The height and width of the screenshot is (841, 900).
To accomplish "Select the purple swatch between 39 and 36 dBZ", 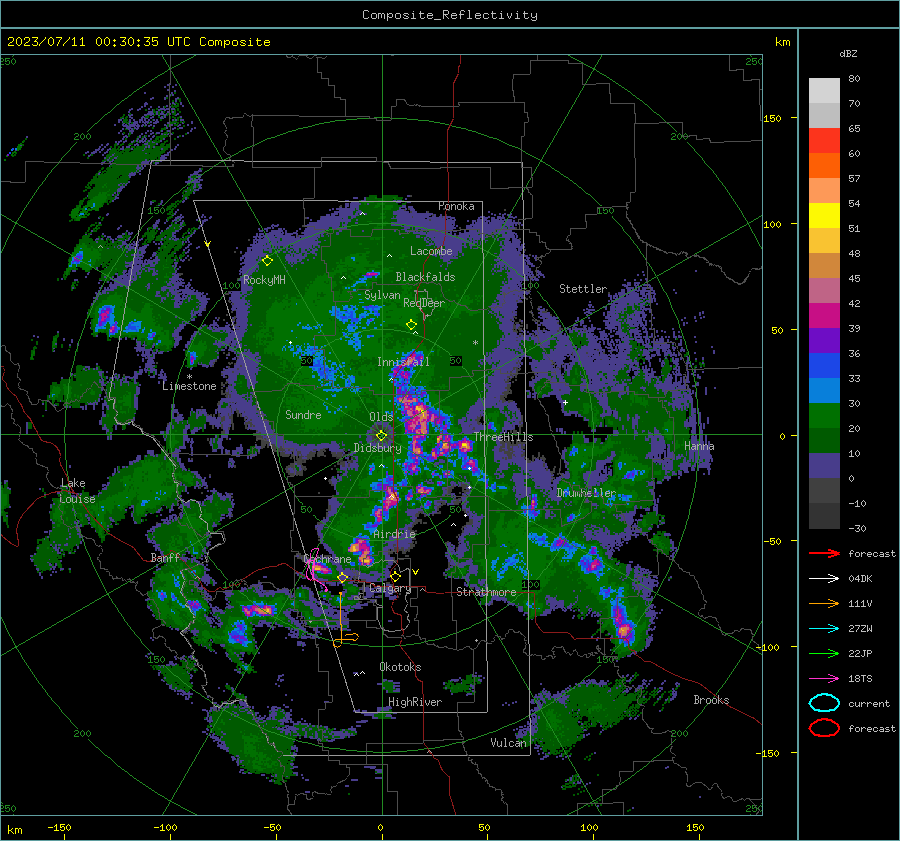I will 824,340.
